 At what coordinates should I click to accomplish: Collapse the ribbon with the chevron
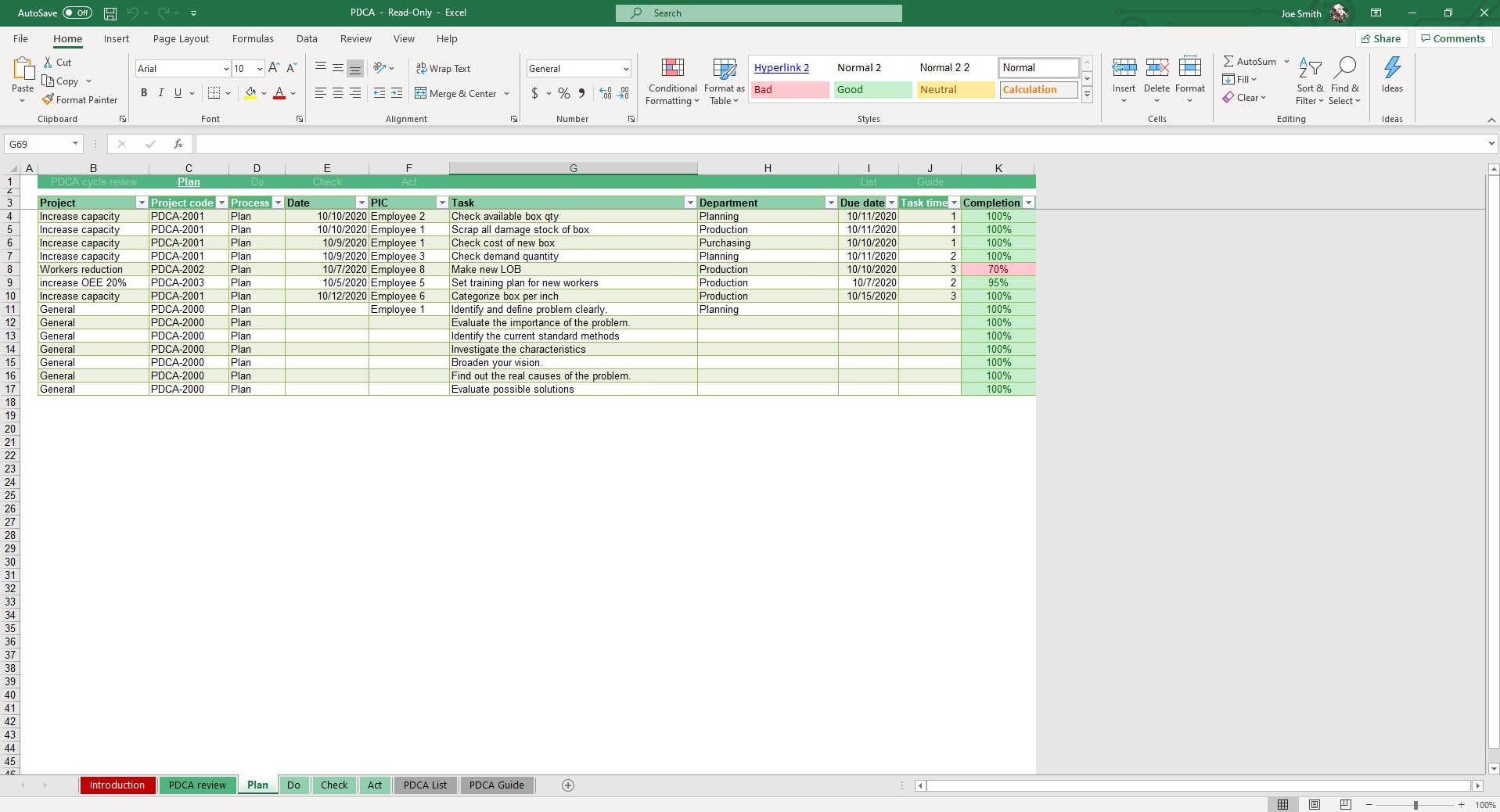1491,120
